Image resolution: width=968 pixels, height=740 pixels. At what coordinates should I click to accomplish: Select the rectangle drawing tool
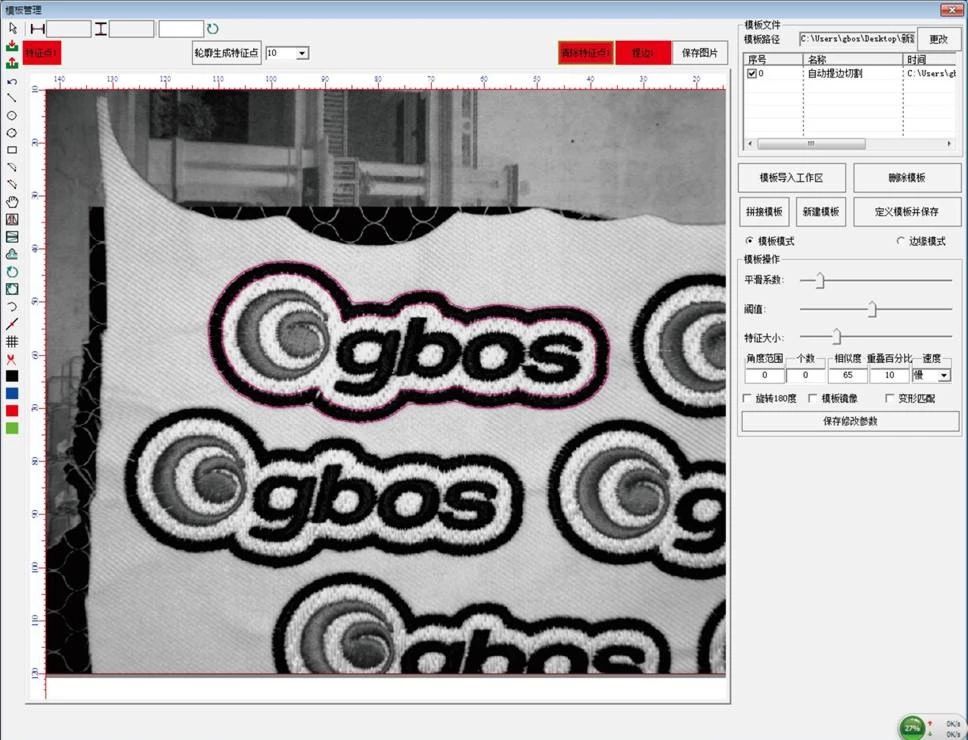[12, 150]
